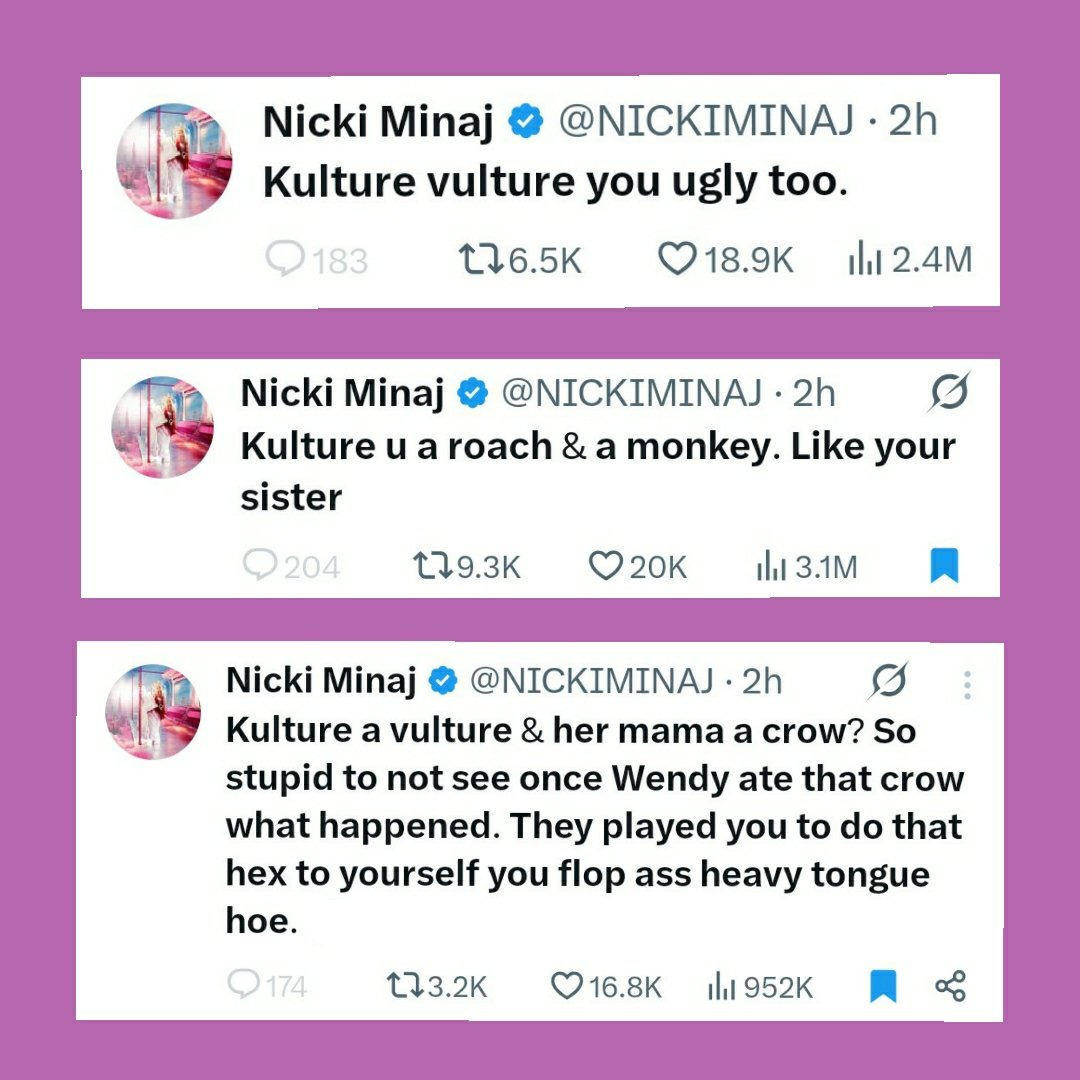Toggle bookmark on the "Like your sister" tweet
The width and height of the screenshot is (1080, 1080).
click(x=944, y=566)
